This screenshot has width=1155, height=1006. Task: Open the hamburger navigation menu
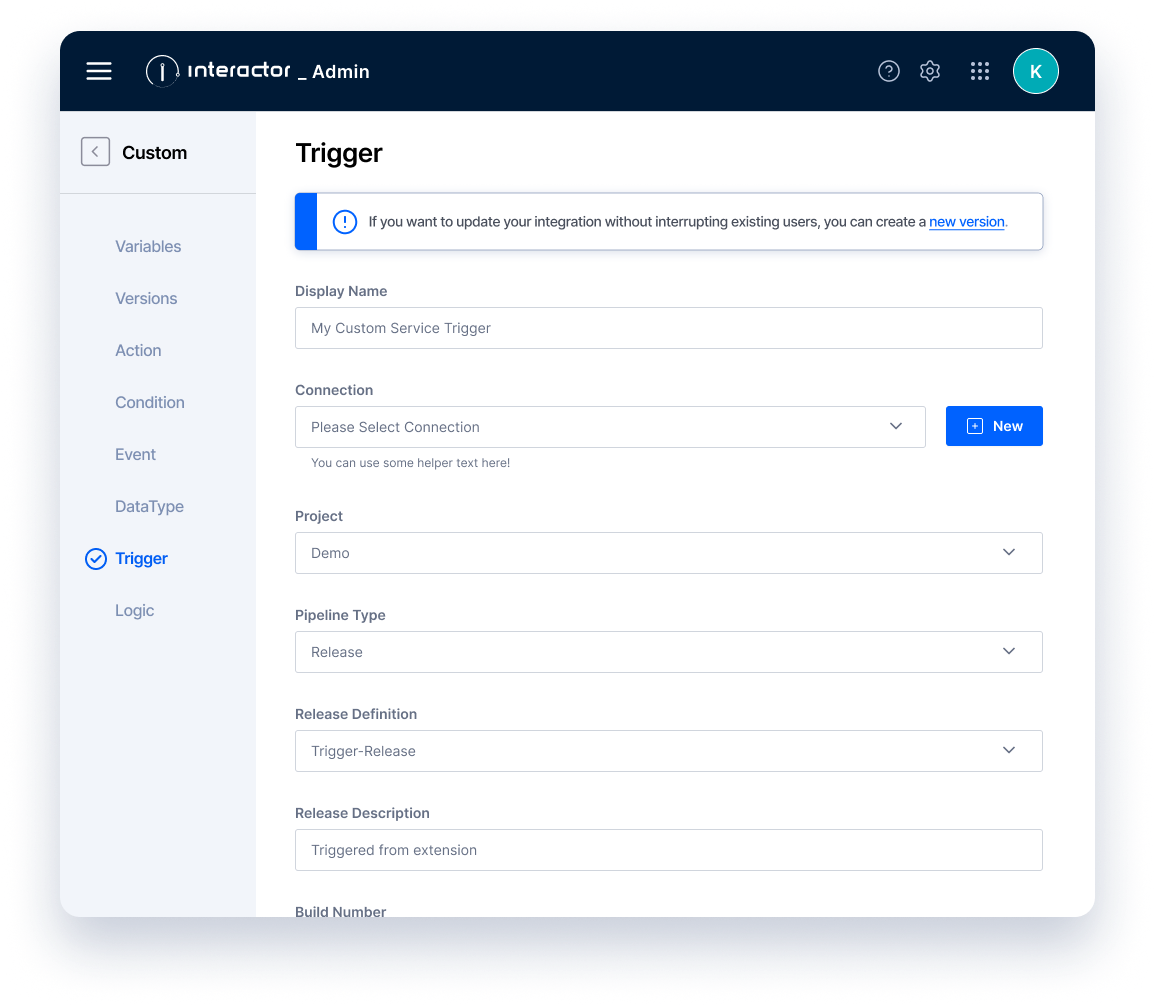[x=98, y=71]
